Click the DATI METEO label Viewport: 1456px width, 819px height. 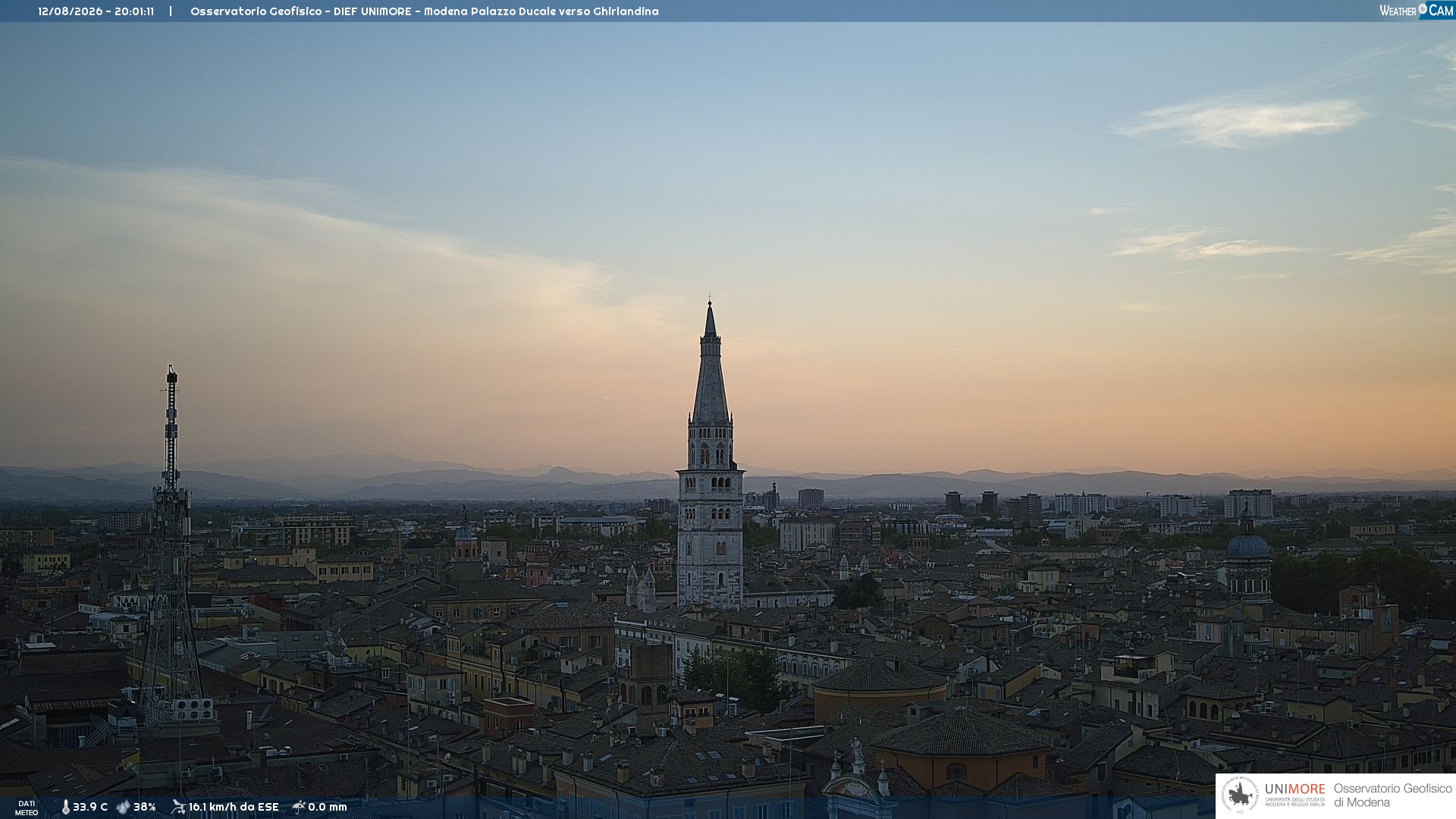pos(27,808)
